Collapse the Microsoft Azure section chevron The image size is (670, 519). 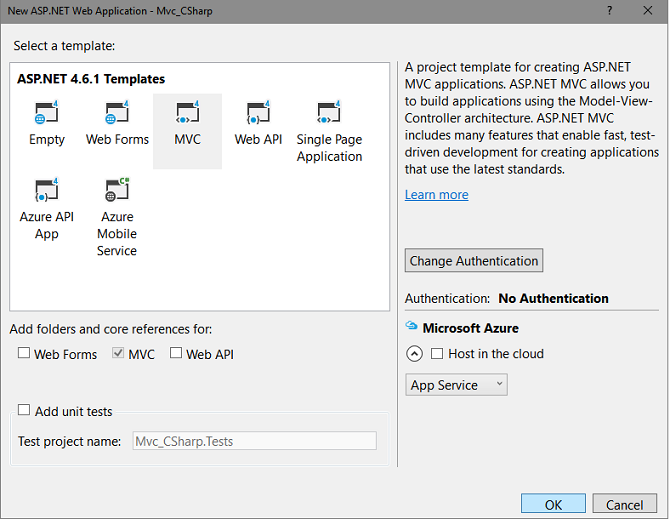click(x=414, y=354)
